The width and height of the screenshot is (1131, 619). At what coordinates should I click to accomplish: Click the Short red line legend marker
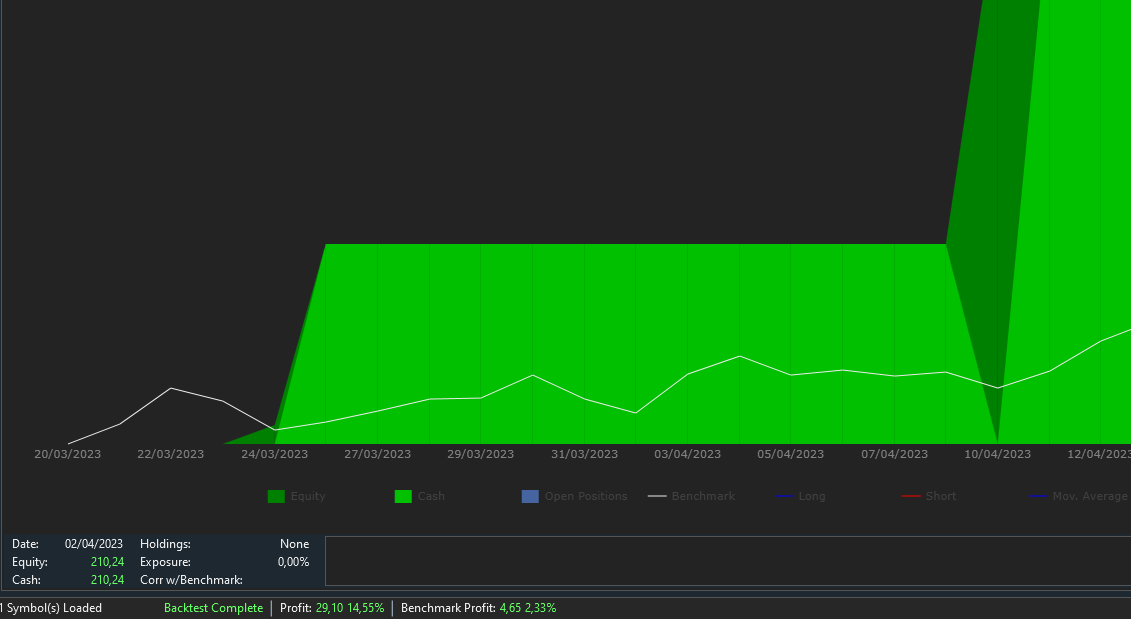pos(911,496)
